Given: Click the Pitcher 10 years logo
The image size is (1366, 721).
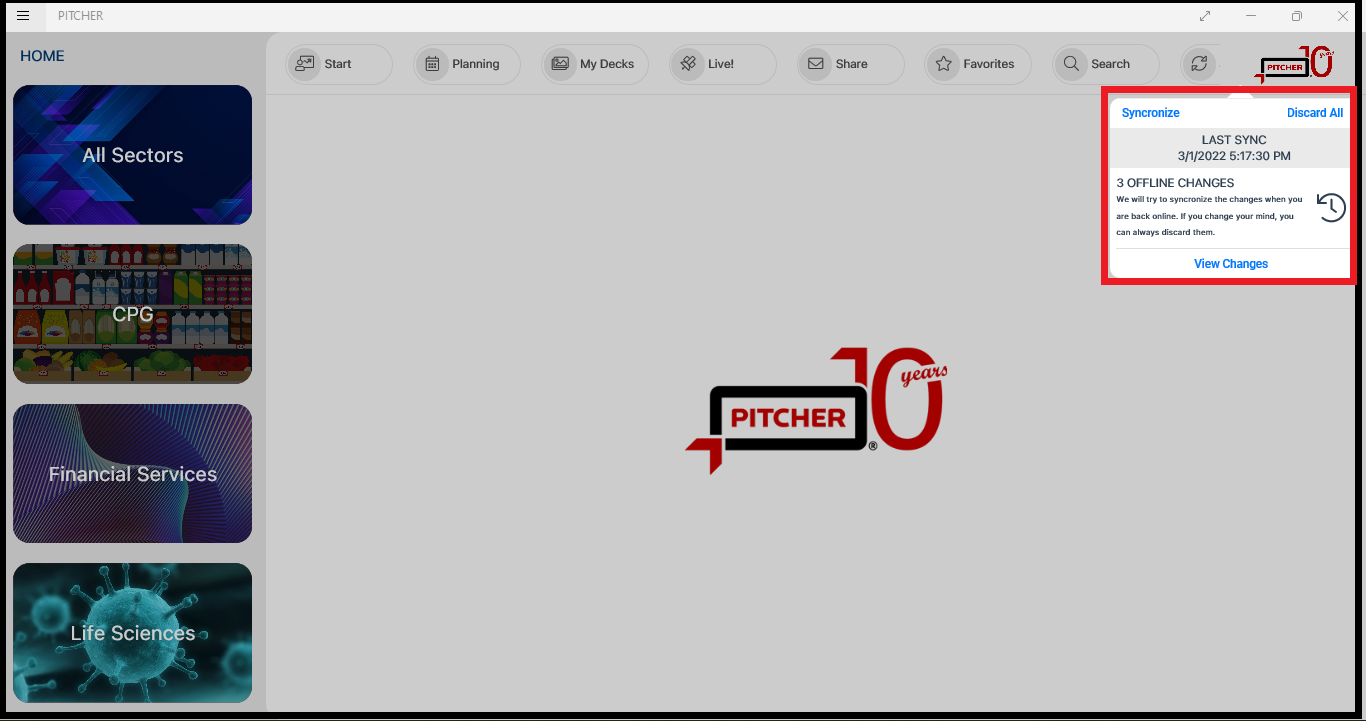Looking at the screenshot, I should point(1295,63).
